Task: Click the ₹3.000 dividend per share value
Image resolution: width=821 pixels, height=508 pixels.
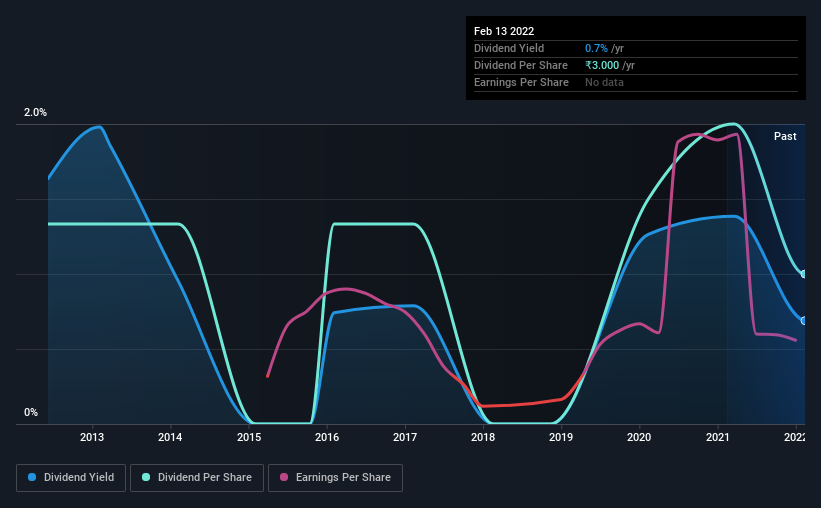Action: tap(602, 65)
